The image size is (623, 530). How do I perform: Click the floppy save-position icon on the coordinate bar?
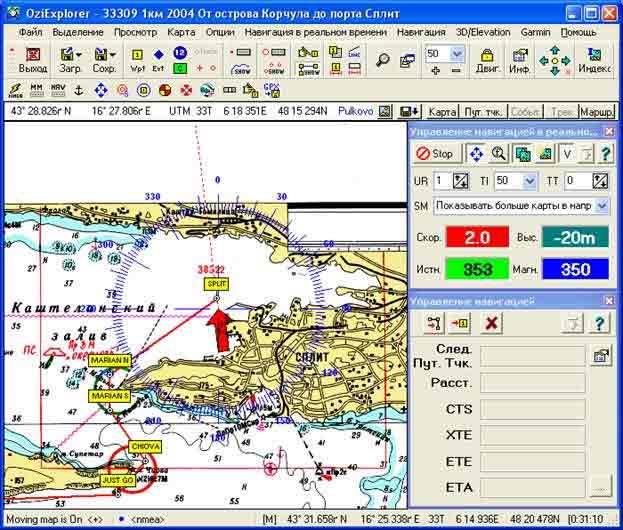[x=408, y=112]
